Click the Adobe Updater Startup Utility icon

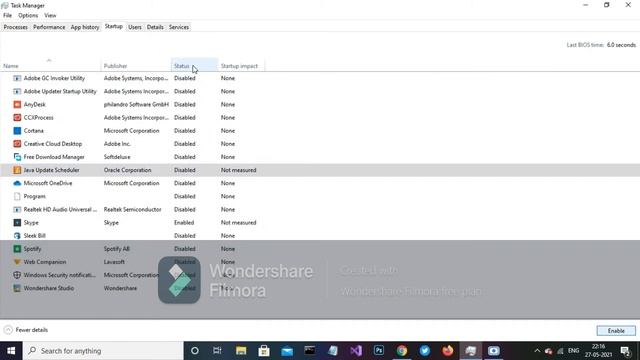[17, 91]
